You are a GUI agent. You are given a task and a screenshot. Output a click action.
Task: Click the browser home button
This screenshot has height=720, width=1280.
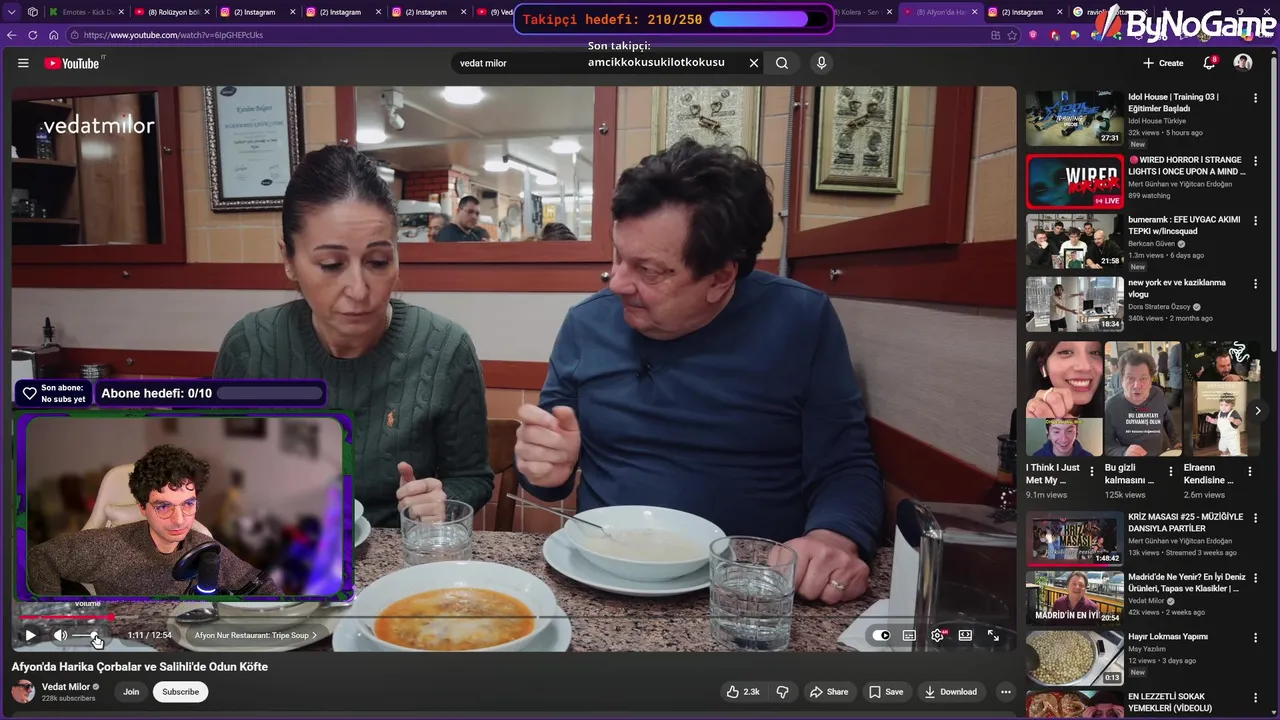tap(53, 35)
